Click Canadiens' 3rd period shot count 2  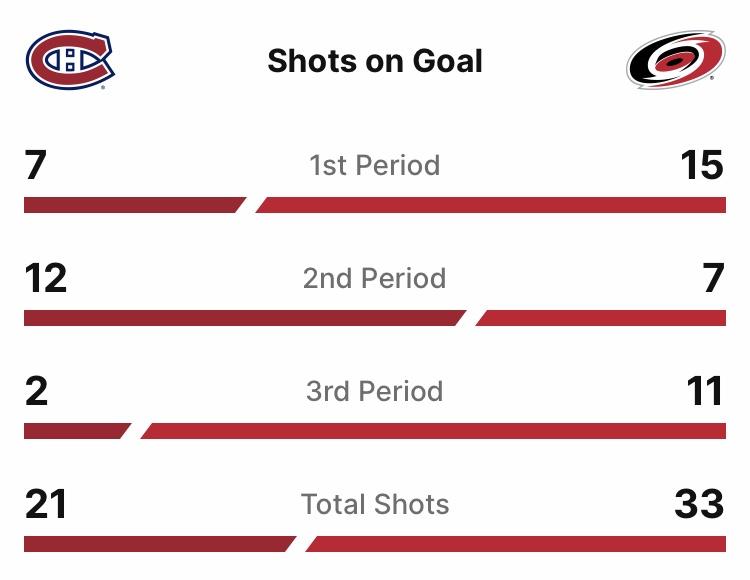coord(36,391)
